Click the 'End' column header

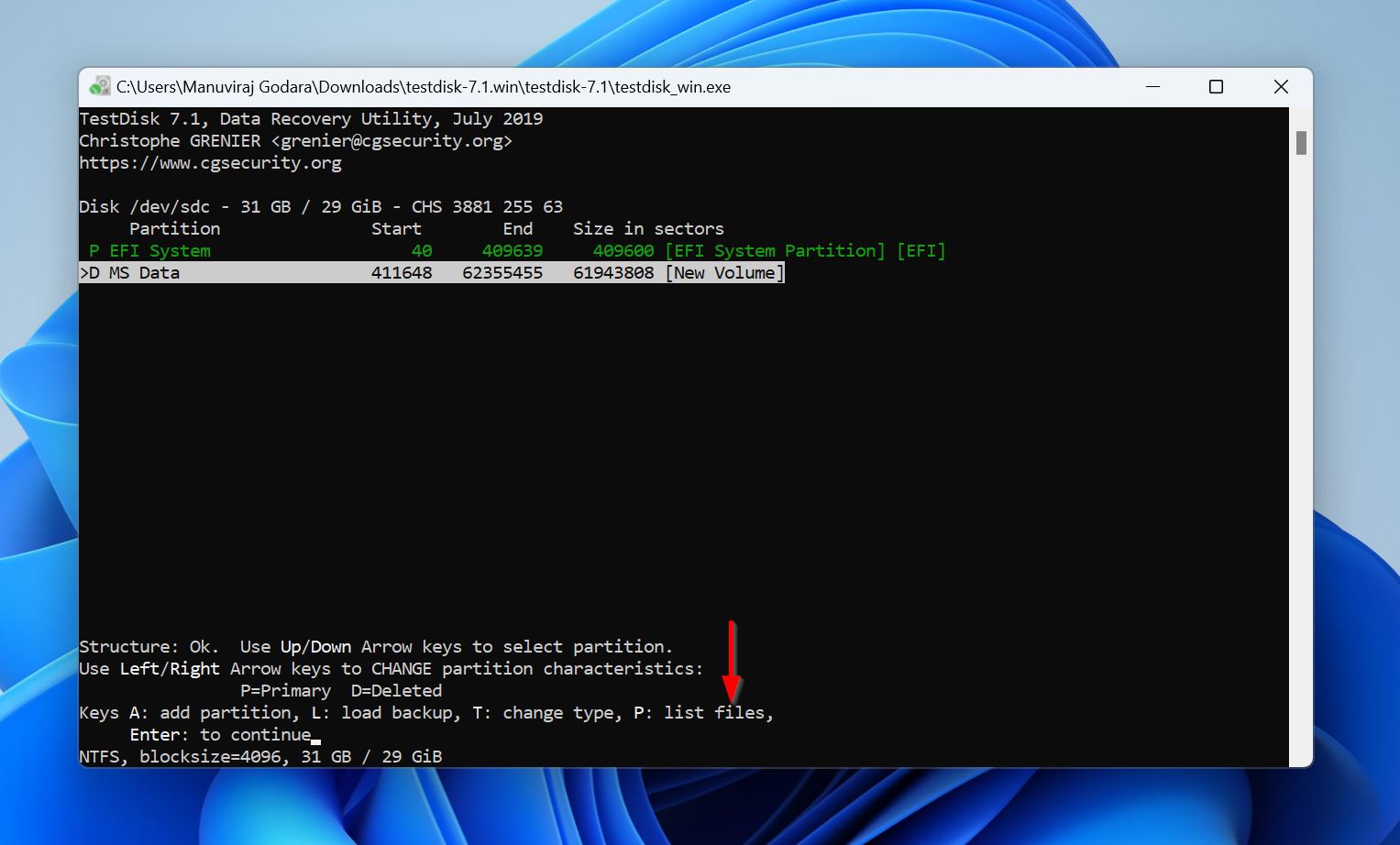(517, 229)
